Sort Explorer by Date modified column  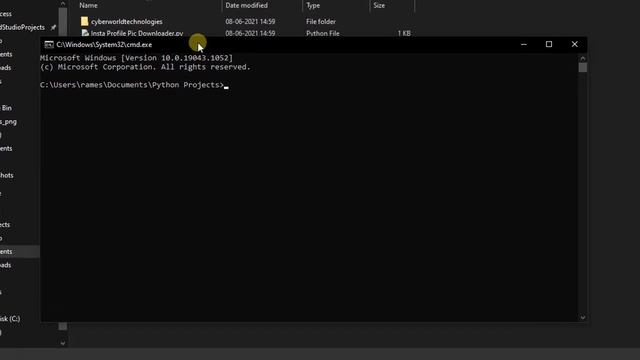click(x=247, y=5)
